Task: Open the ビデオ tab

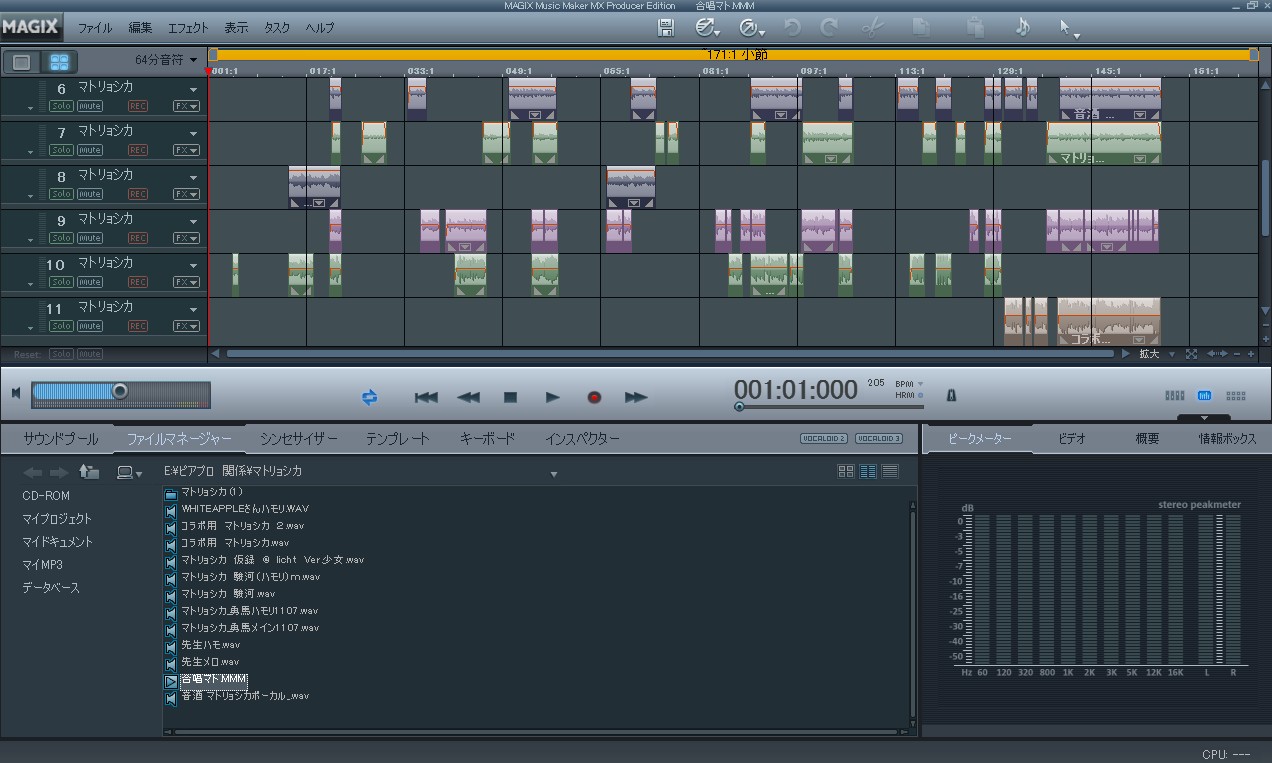Action: coord(1072,439)
